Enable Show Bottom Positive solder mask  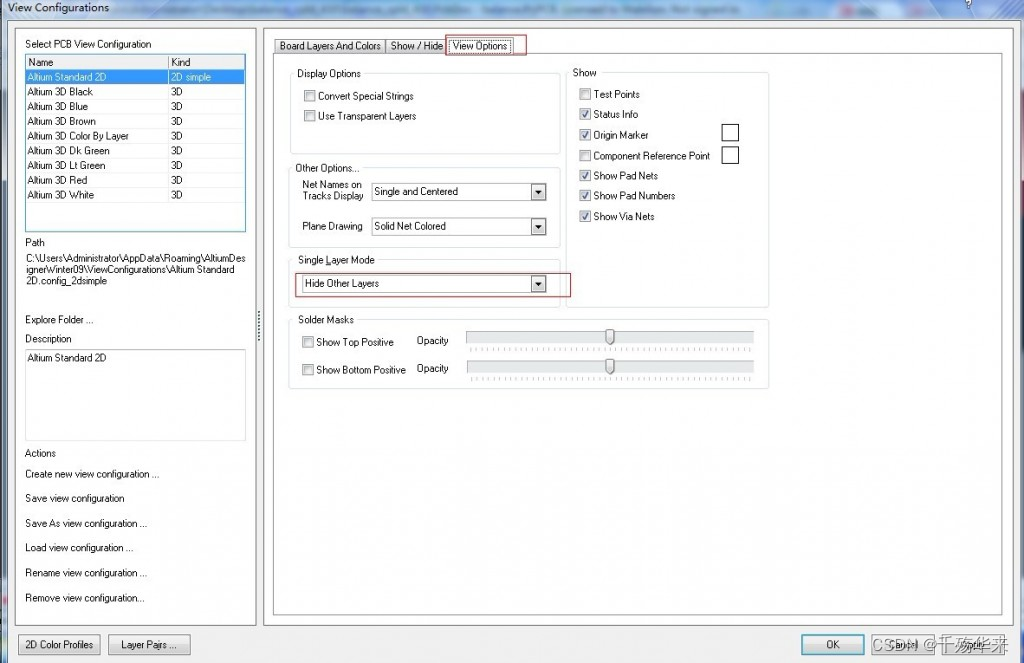tap(308, 370)
